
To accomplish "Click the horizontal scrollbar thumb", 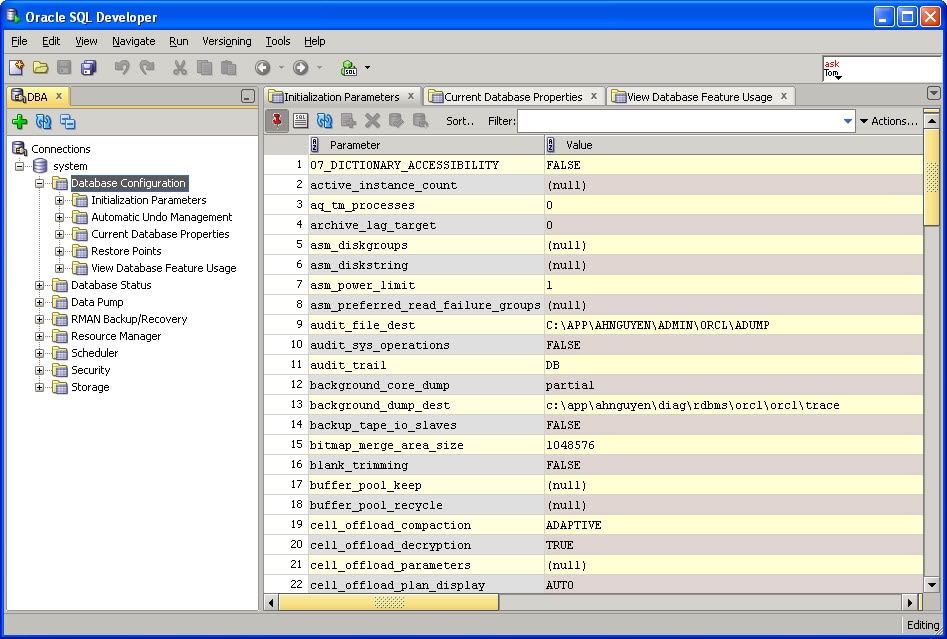I will 389,603.
